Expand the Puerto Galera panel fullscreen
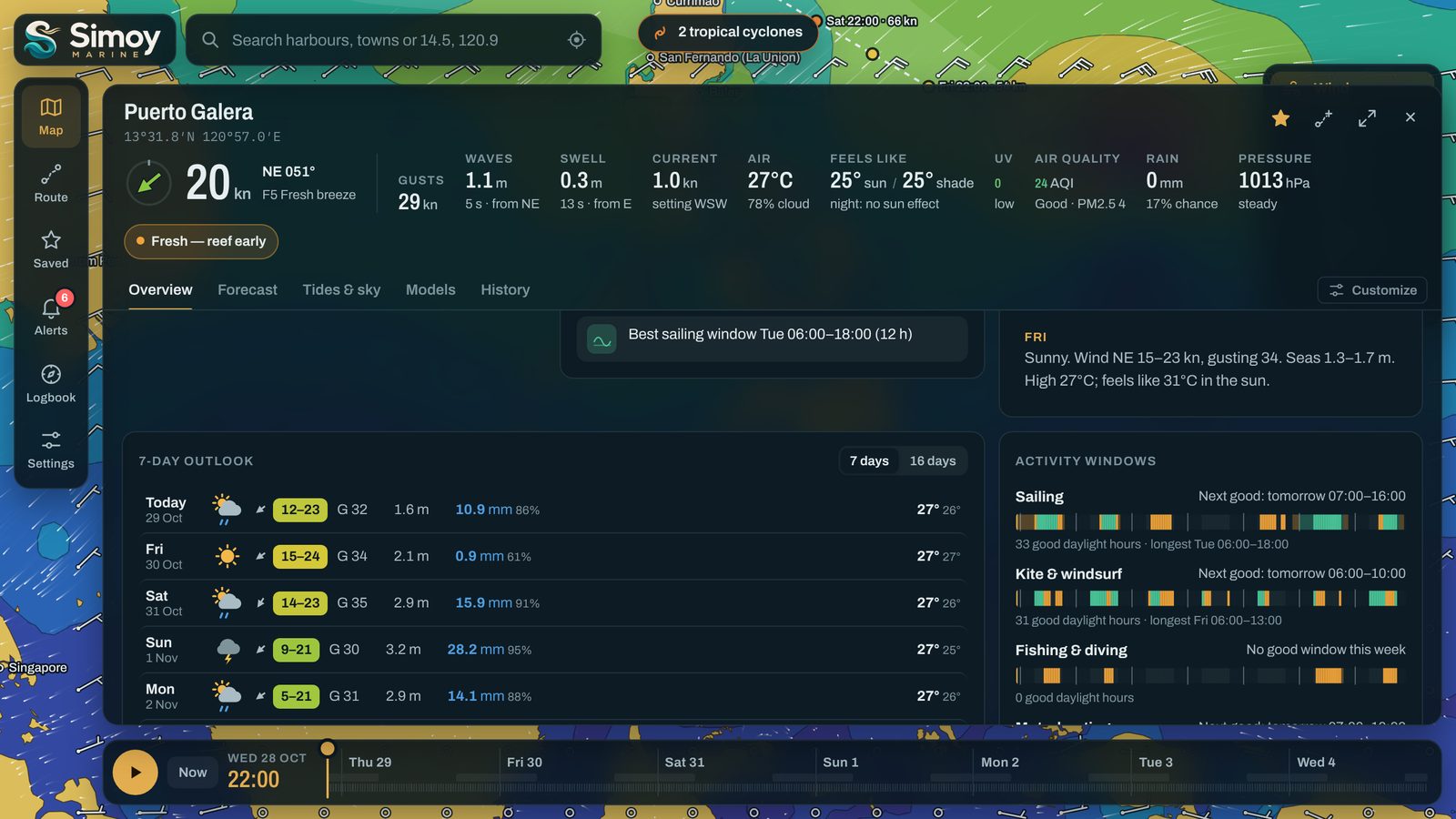Image resolution: width=1456 pixels, height=819 pixels. pyautogui.click(x=1367, y=118)
